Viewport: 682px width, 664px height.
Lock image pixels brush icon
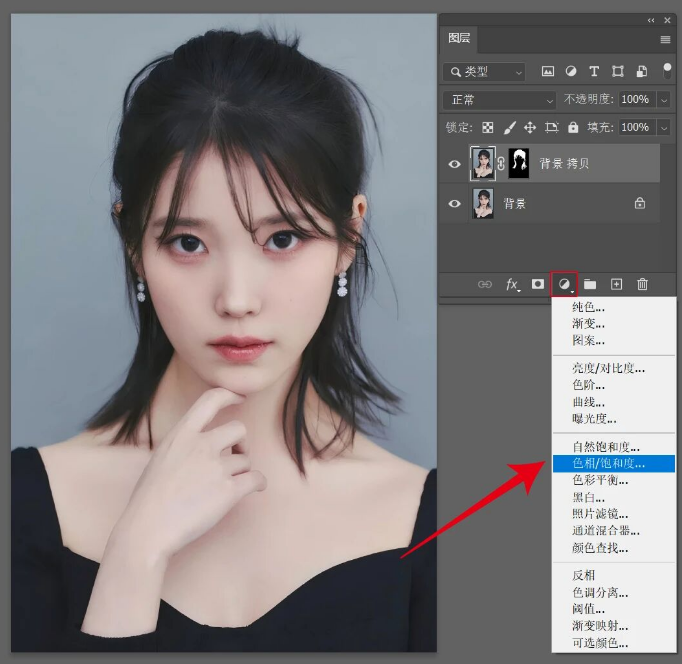coord(509,127)
